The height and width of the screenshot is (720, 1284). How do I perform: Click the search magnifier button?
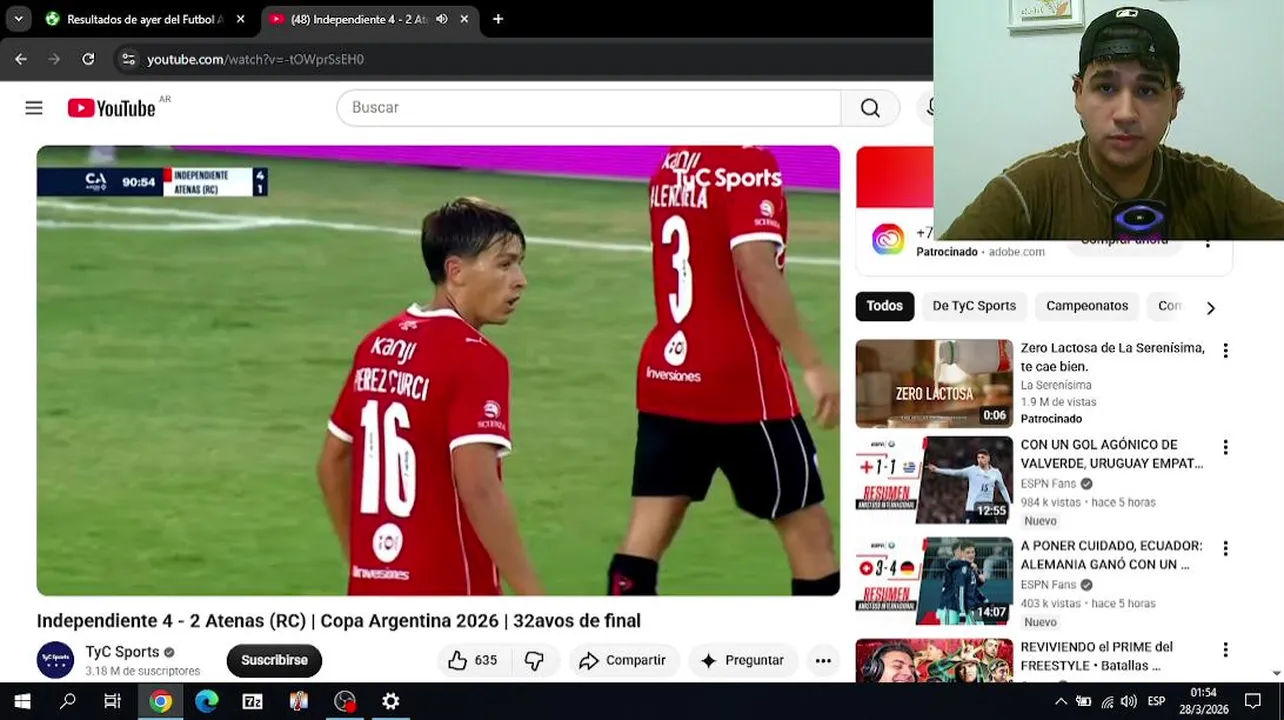870,108
